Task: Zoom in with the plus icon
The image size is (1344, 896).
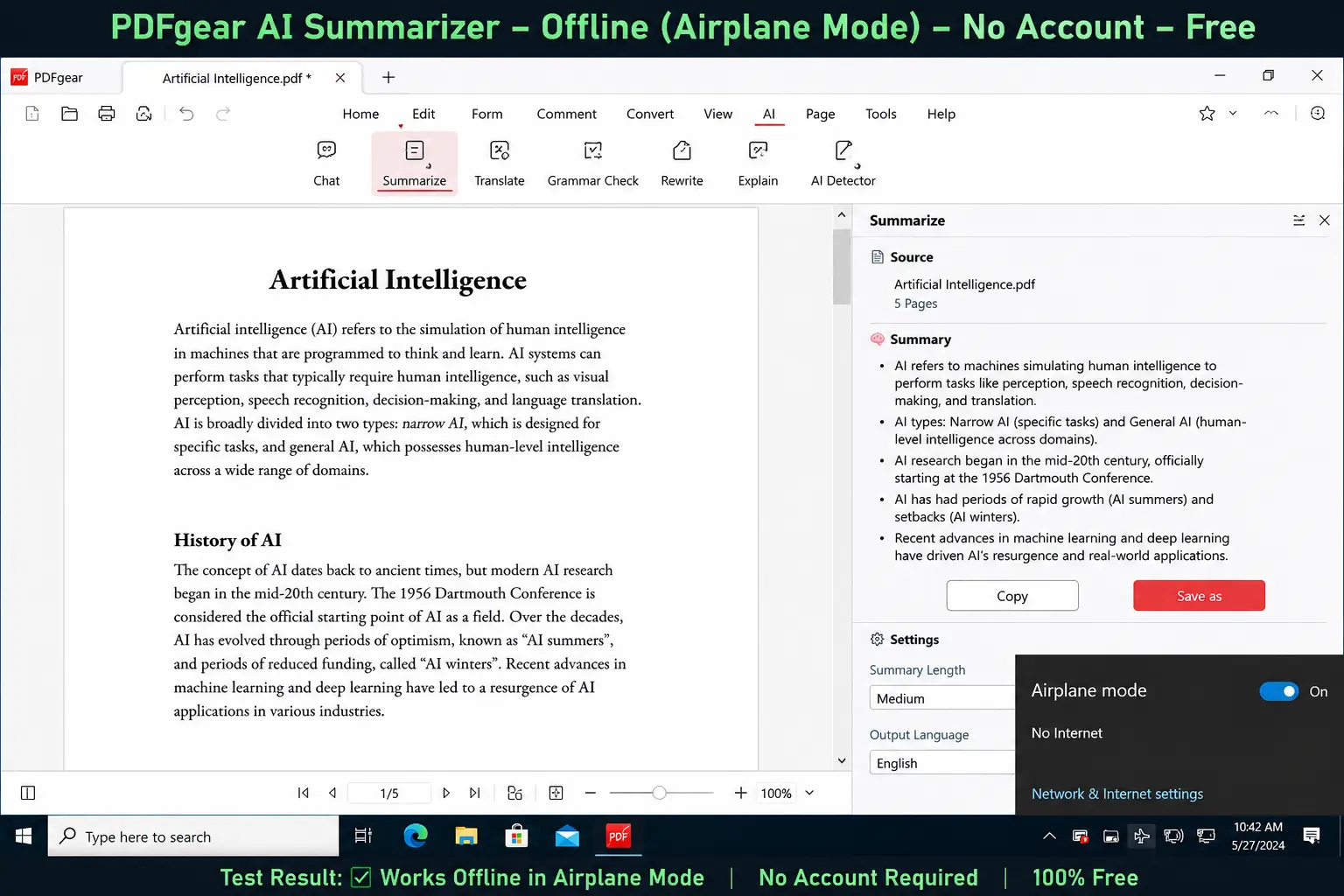Action: tap(740, 793)
